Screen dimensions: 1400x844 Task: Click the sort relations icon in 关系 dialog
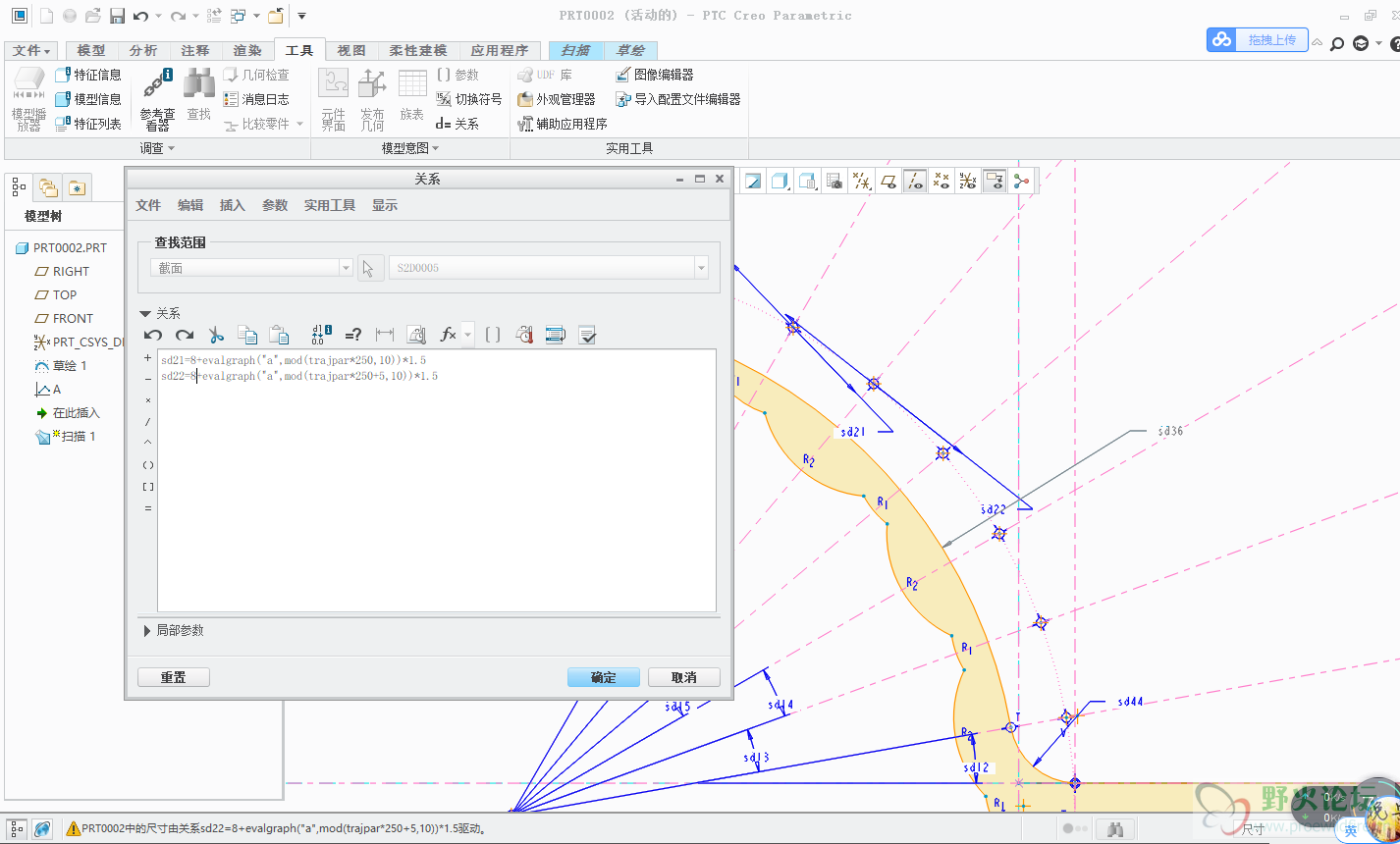(x=556, y=335)
